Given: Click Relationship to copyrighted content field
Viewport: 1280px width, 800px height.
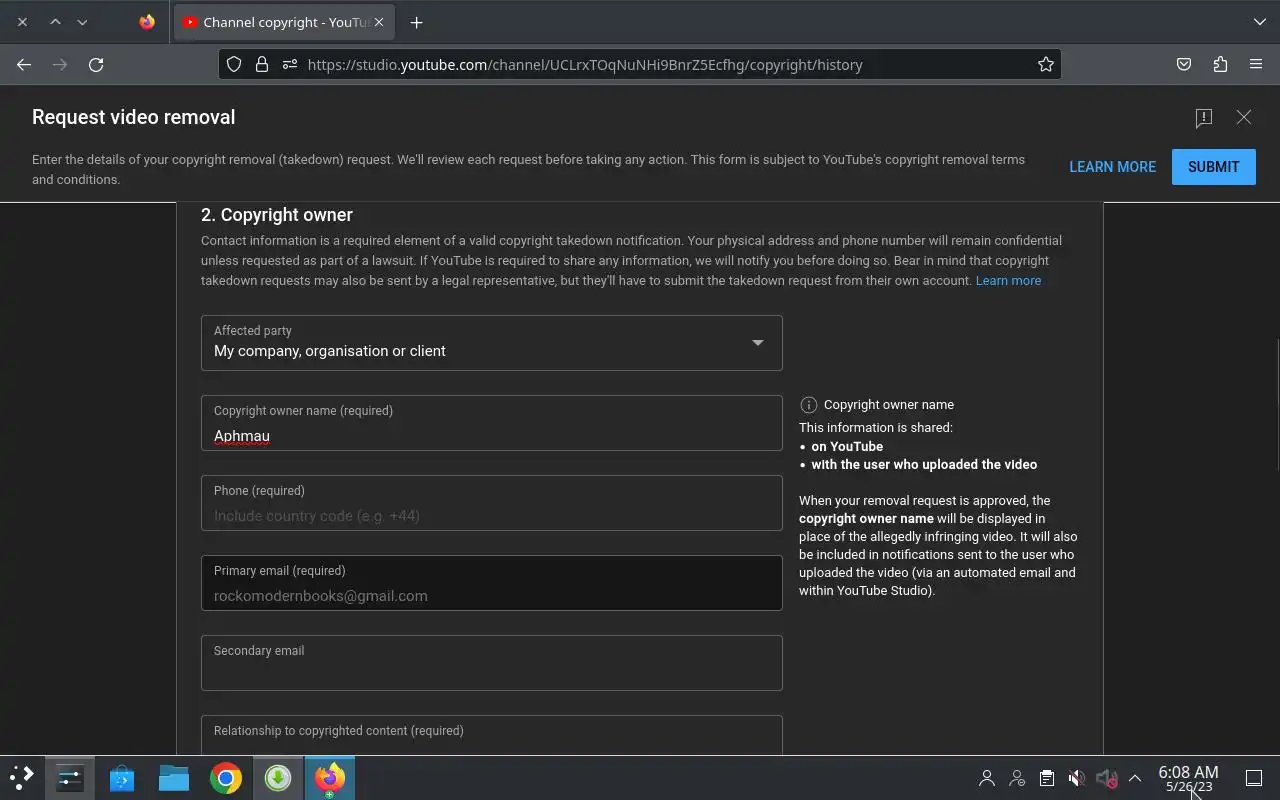Looking at the screenshot, I should (492, 735).
